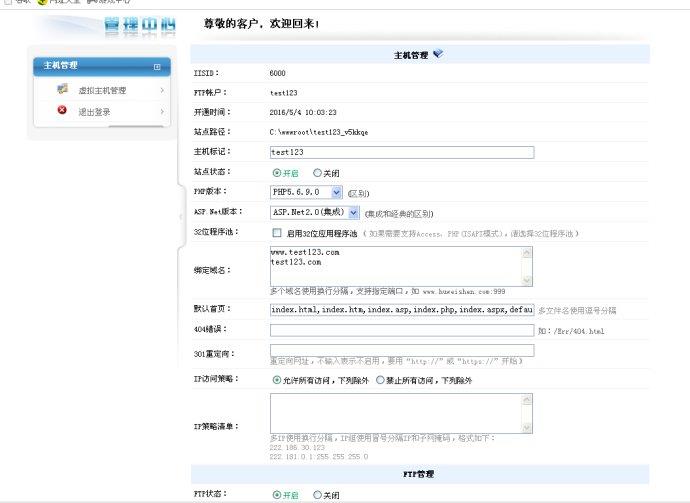Click blue checkmark icon beside 主机管理 header
Image resolution: width=690 pixels, height=503 pixels.
438,54
